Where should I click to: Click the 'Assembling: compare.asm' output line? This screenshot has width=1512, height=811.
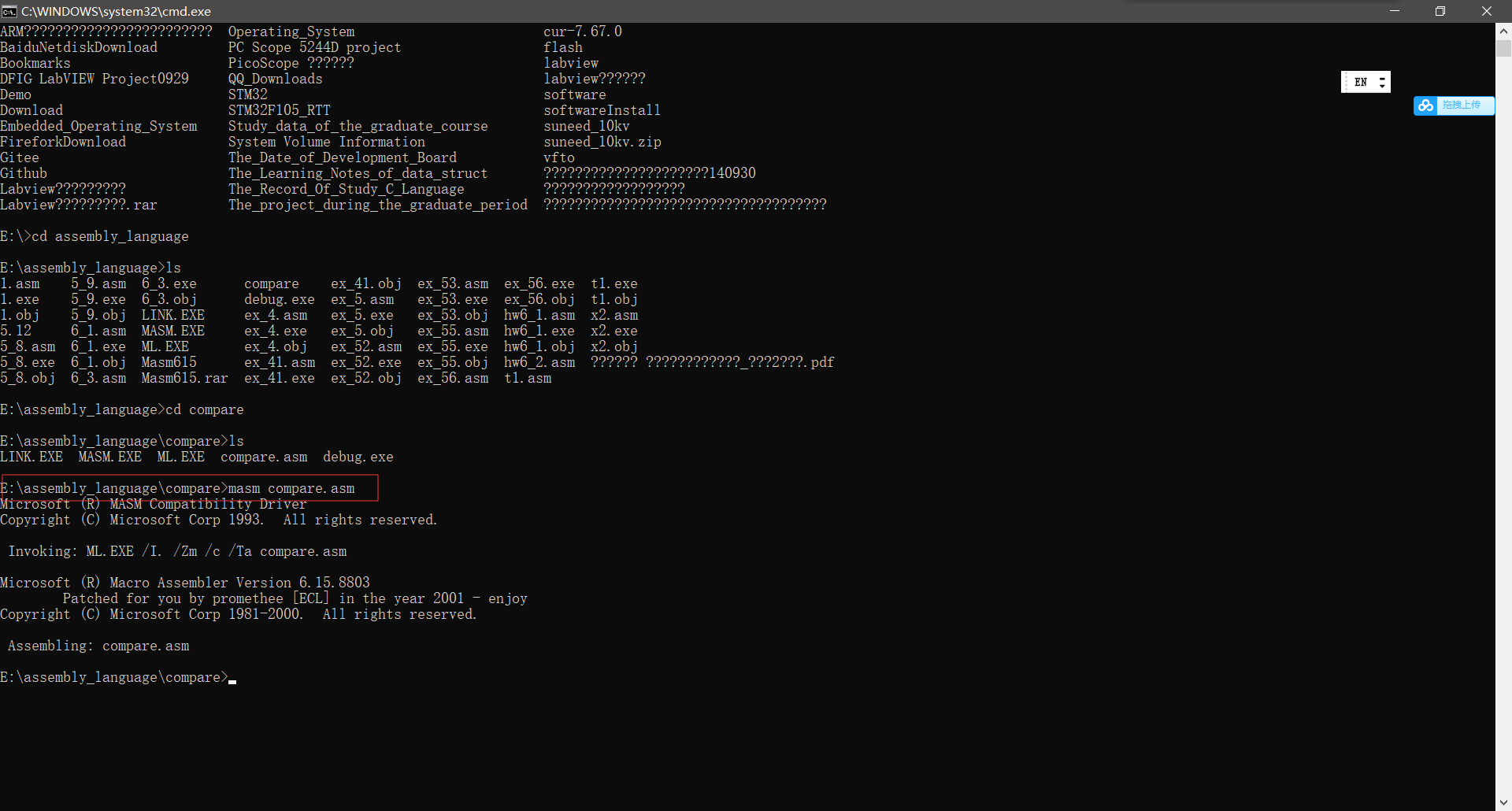tap(98, 646)
